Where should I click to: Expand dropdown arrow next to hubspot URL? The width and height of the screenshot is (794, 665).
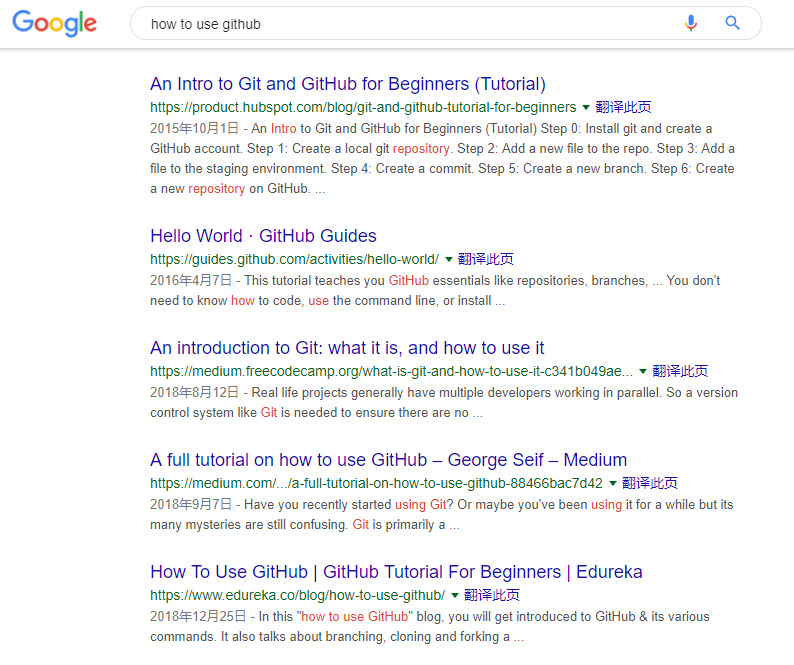[x=586, y=107]
